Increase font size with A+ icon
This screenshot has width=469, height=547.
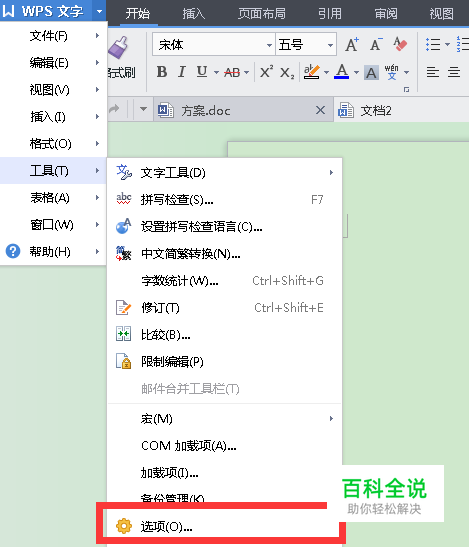(352, 45)
